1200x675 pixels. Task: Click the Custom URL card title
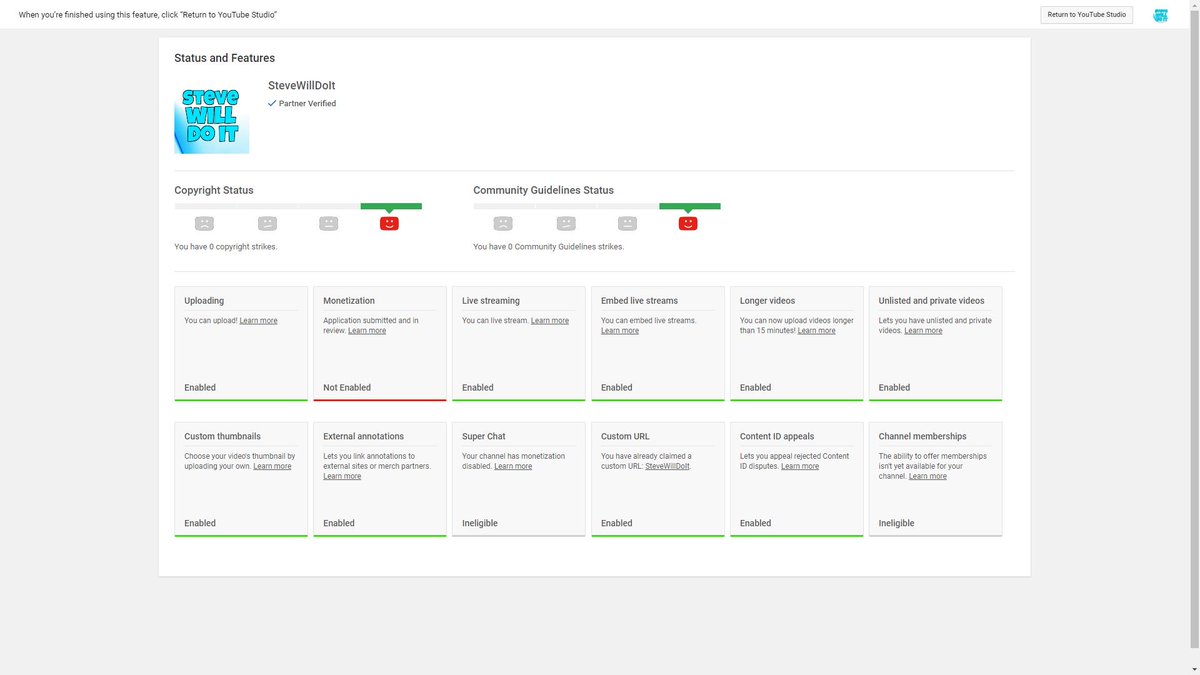(x=625, y=437)
